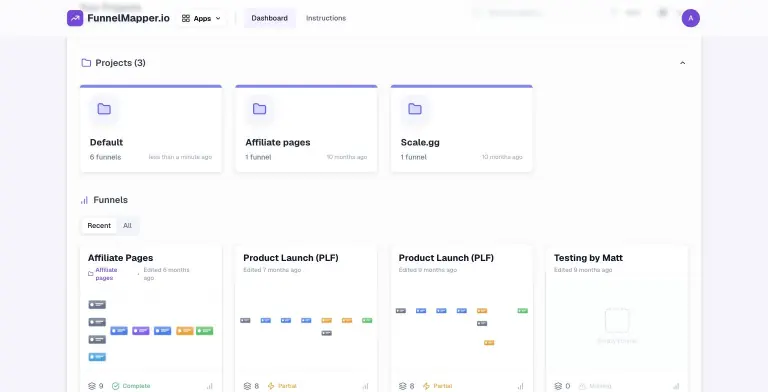Click the "6 funnels" text on the Default card
This screenshot has height=392, width=768.
pyautogui.click(x=105, y=157)
